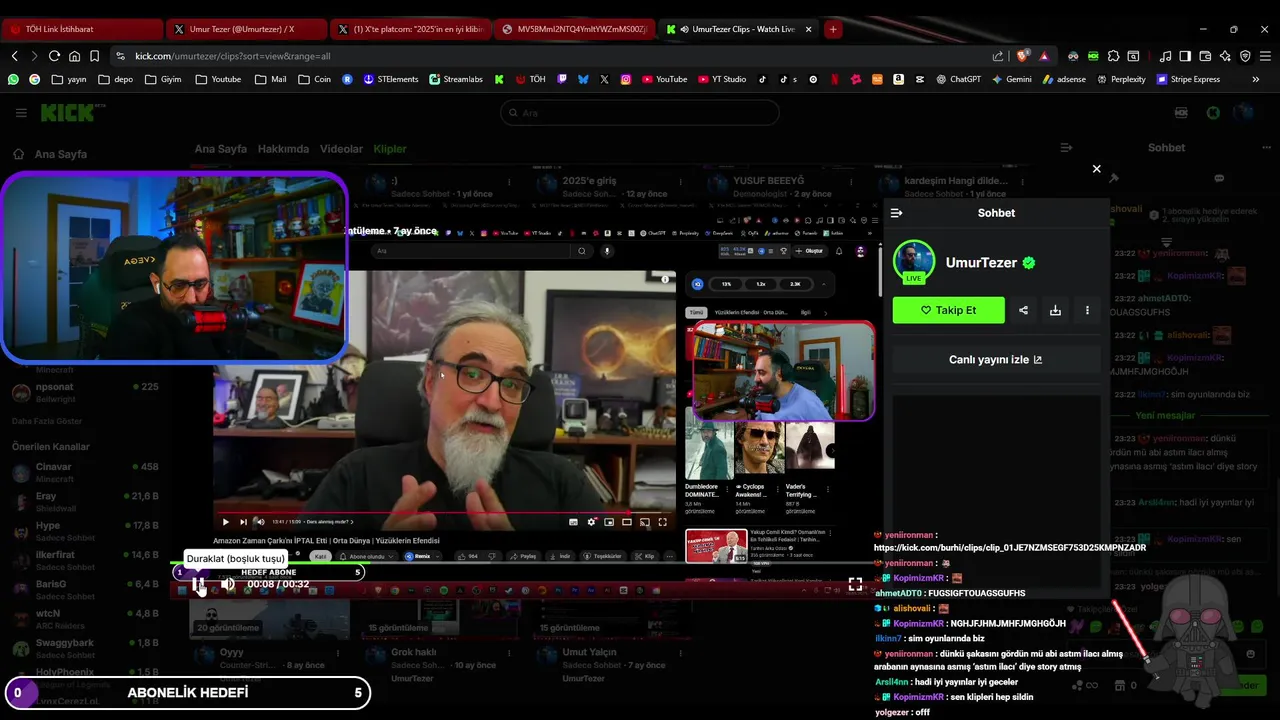Bookmark this page icon
This screenshot has height=720, width=1280.
[94, 56]
